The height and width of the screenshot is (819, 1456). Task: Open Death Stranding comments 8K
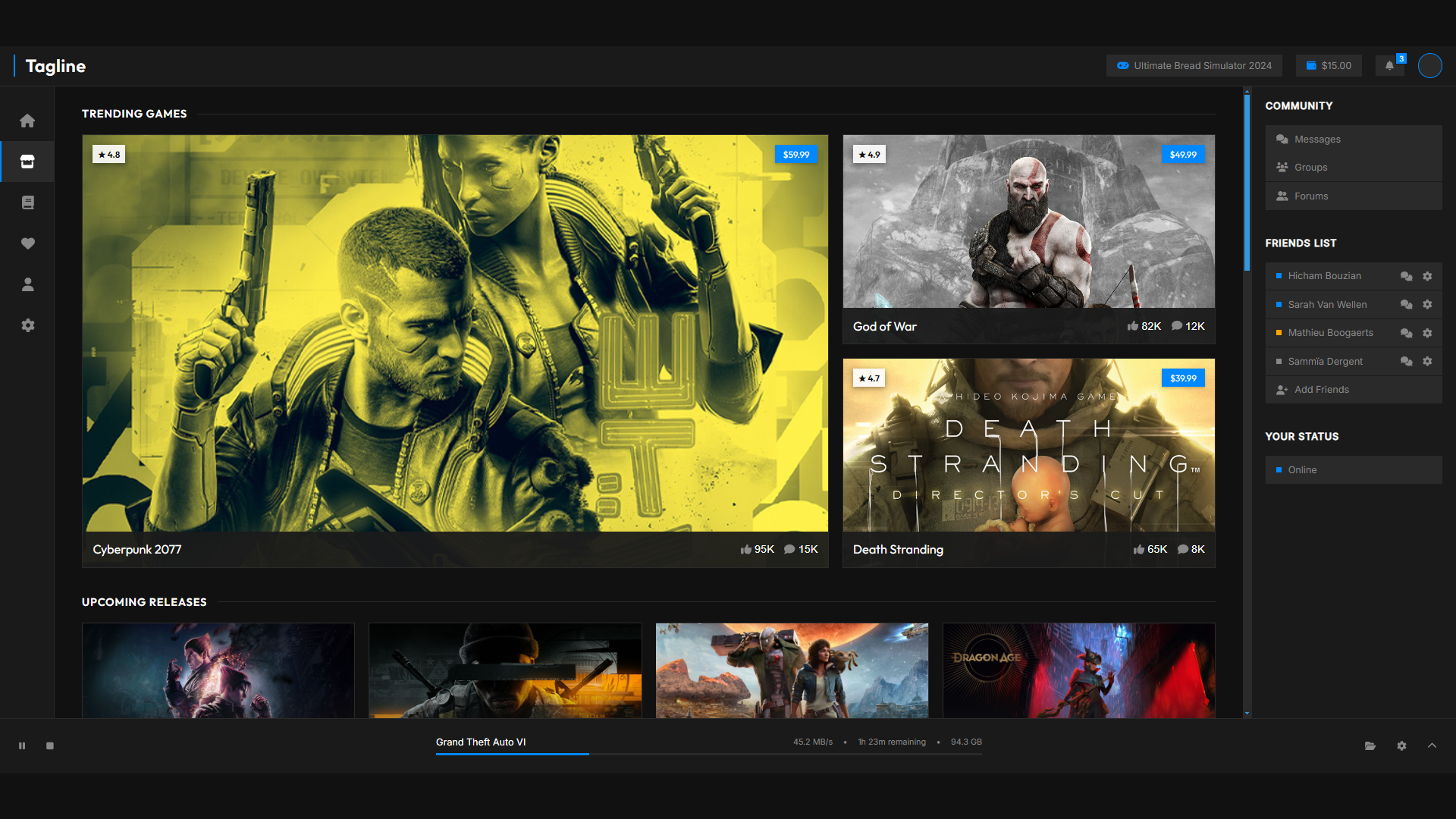point(1191,549)
